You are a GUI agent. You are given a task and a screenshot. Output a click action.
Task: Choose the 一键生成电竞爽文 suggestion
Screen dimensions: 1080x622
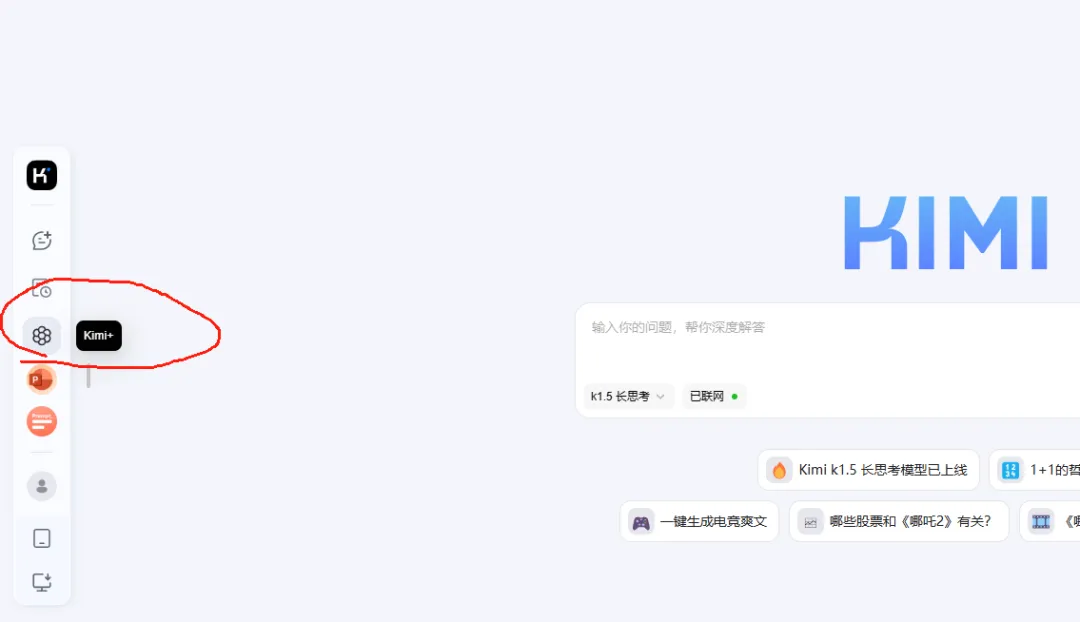[699, 521]
